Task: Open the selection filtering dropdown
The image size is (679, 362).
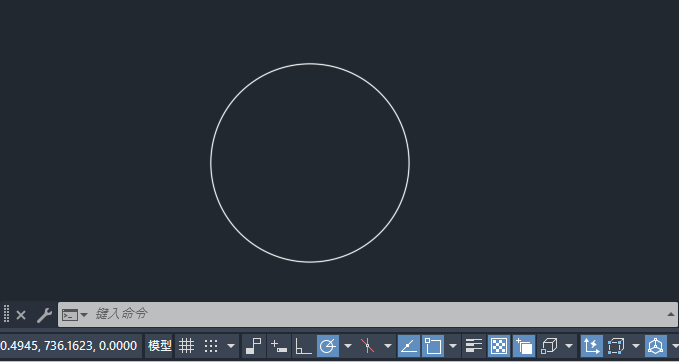Action: coord(636,346)
